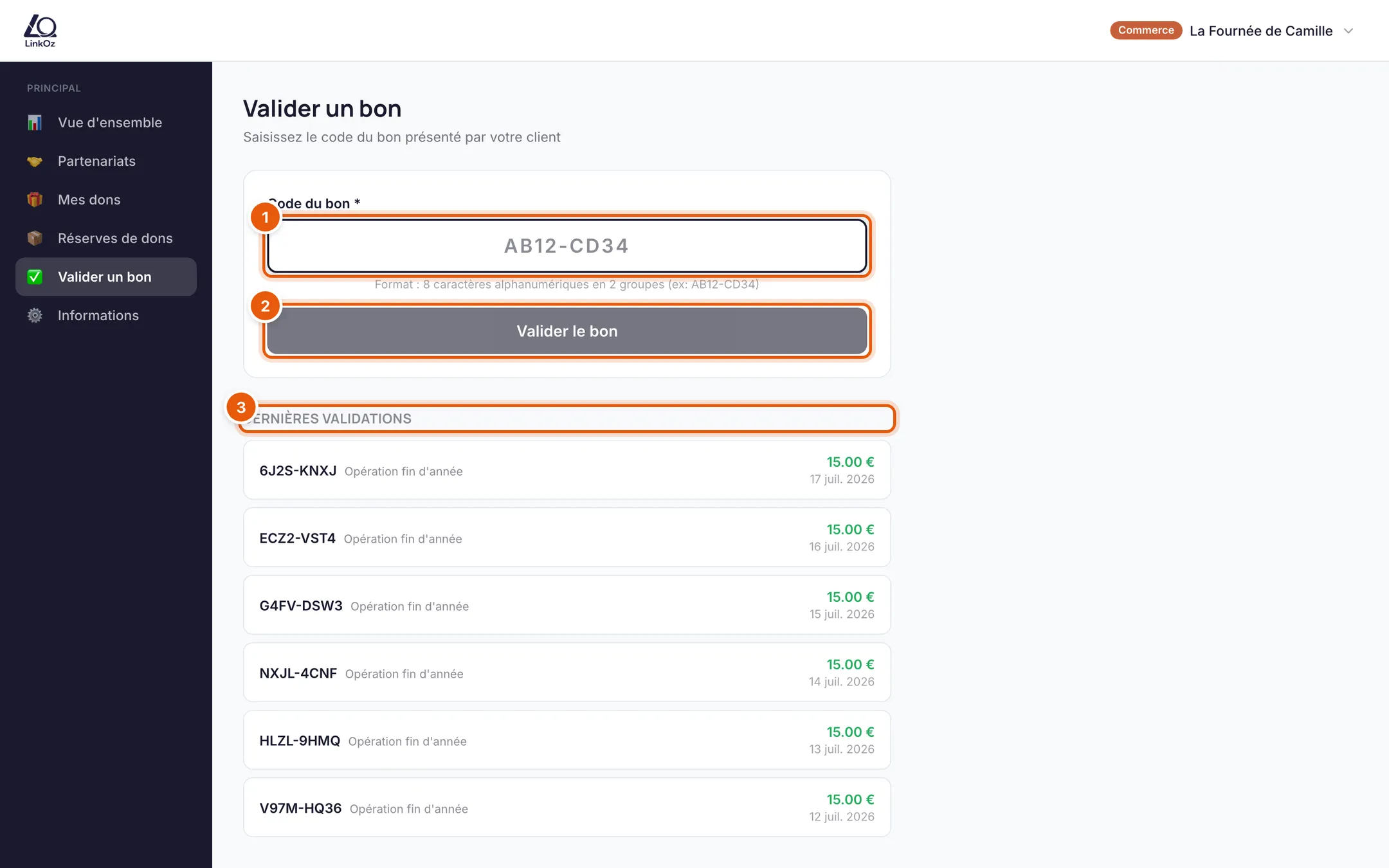Open La Fournée de Camille account menu
The image size is (1389, 868).
[x=1261, y=31]
